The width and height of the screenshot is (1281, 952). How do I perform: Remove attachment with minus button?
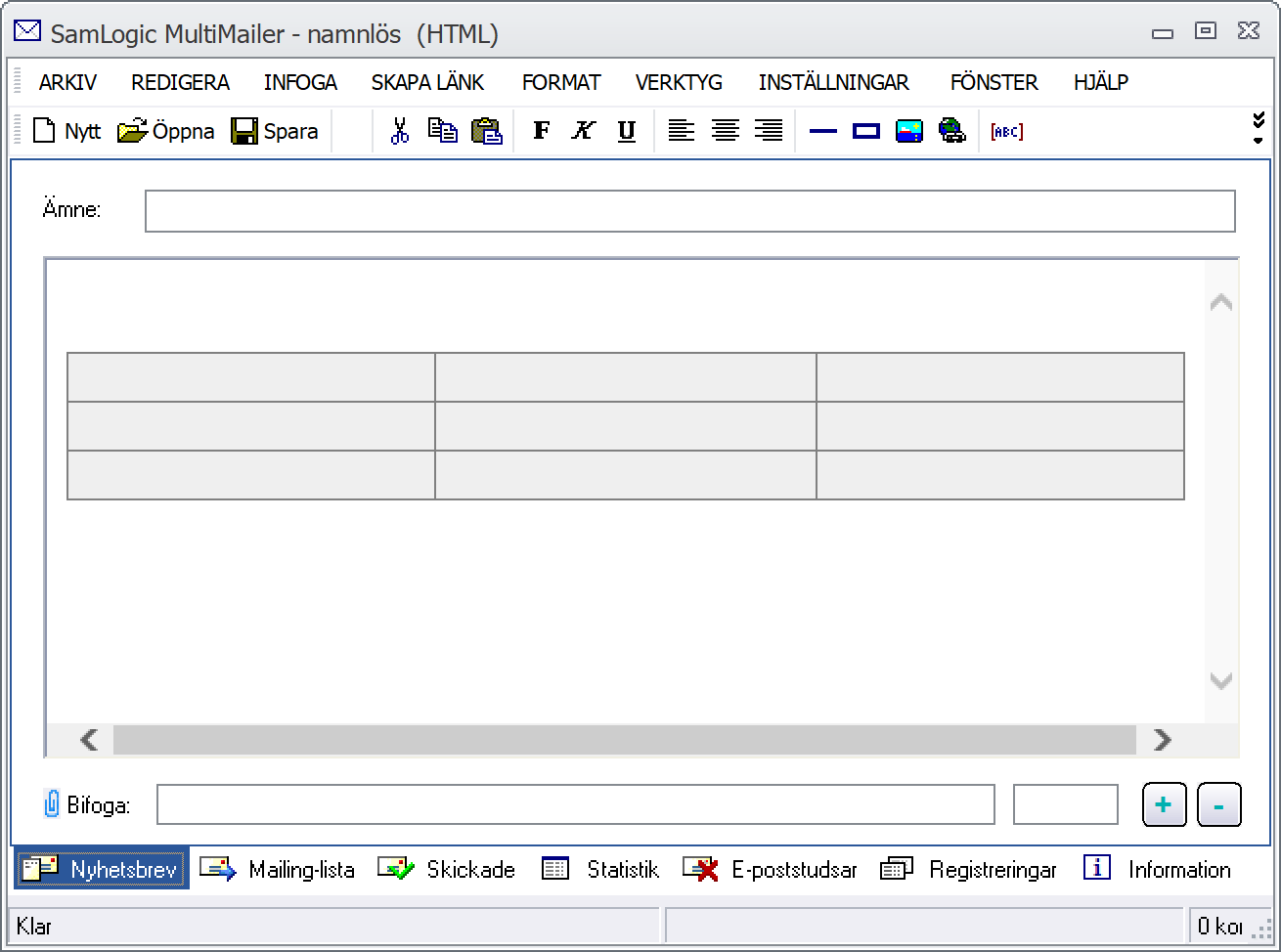click(1218, 804)
